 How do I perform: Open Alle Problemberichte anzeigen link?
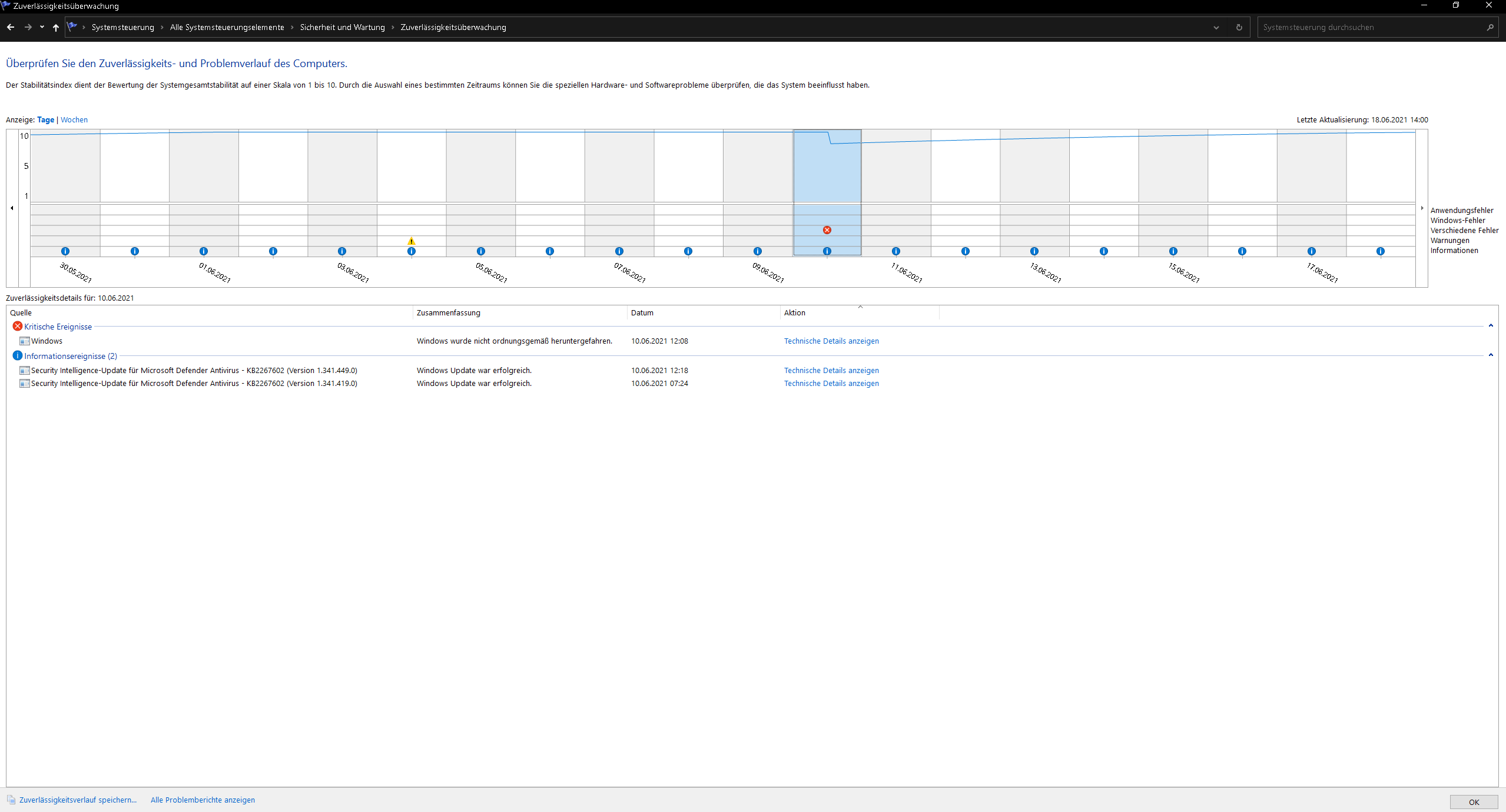(x=203, y=800)
